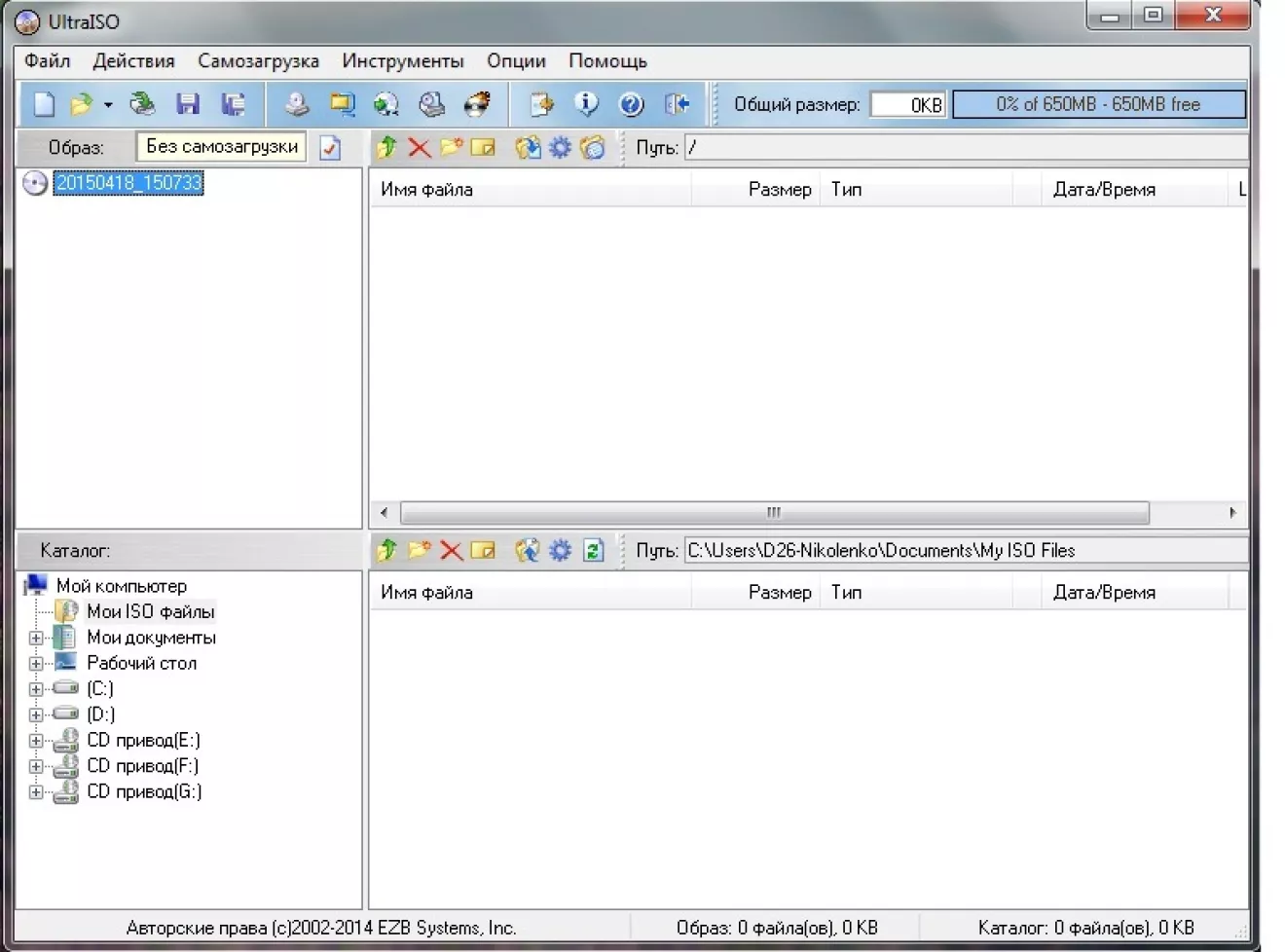This screenshot has height=952, width=1285.
Task: Click the red X delete icon in image pane
Action: pos(420,148)
